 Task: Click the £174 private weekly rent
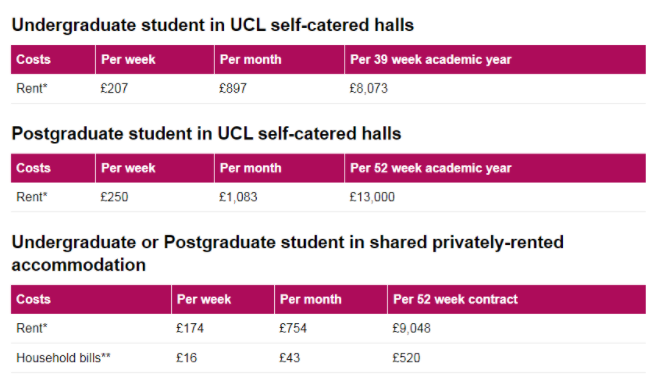click(190, 328)
